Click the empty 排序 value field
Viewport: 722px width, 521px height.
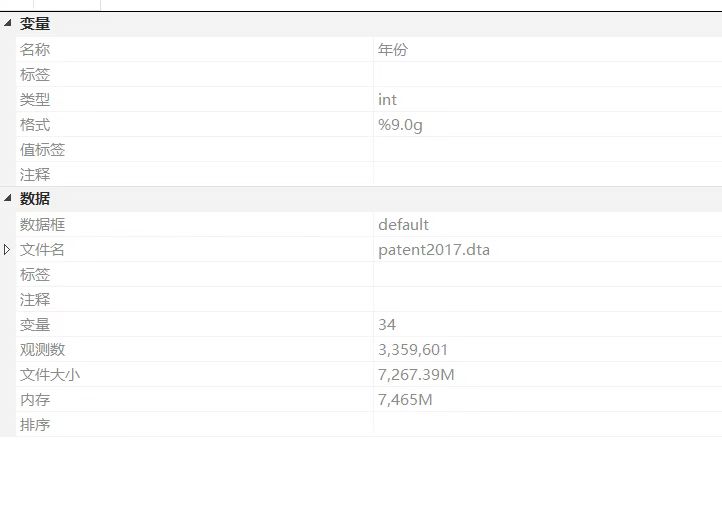pyautogui.click(x=546, y=424)
